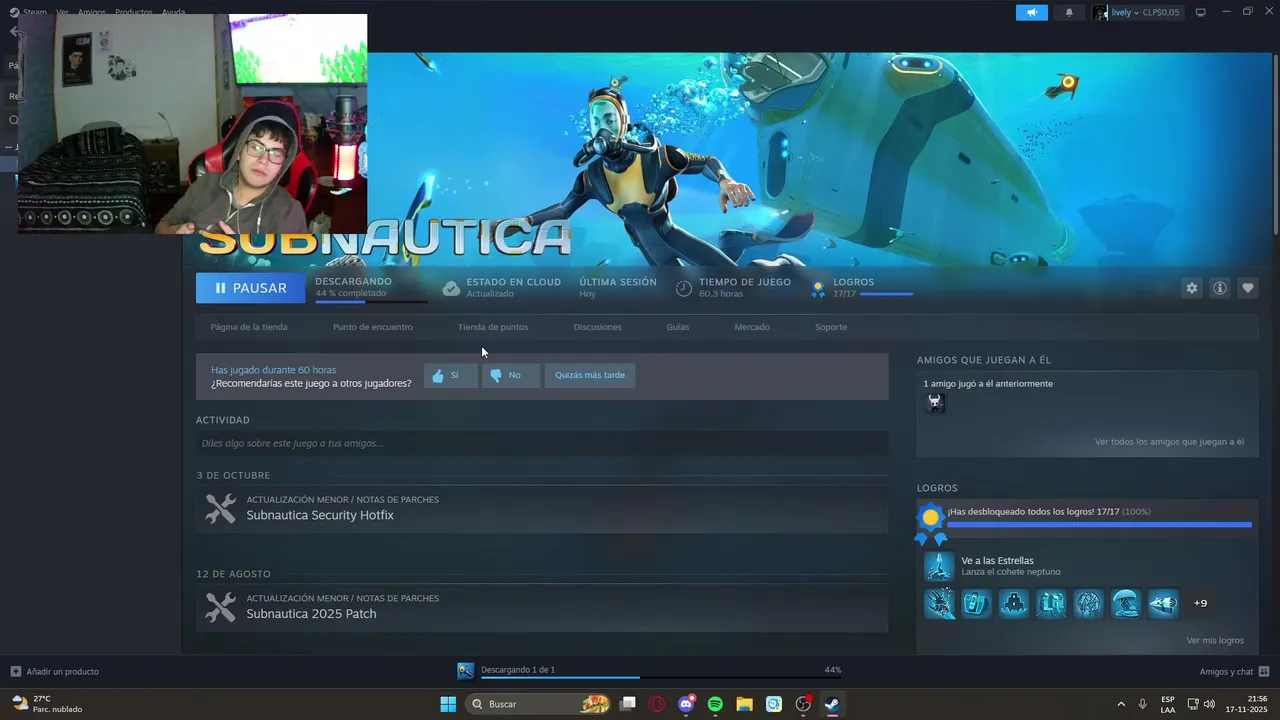Select the creature claw achievement icon
The width and height of the screenshot is (1280, 720).
pos(940,604)
